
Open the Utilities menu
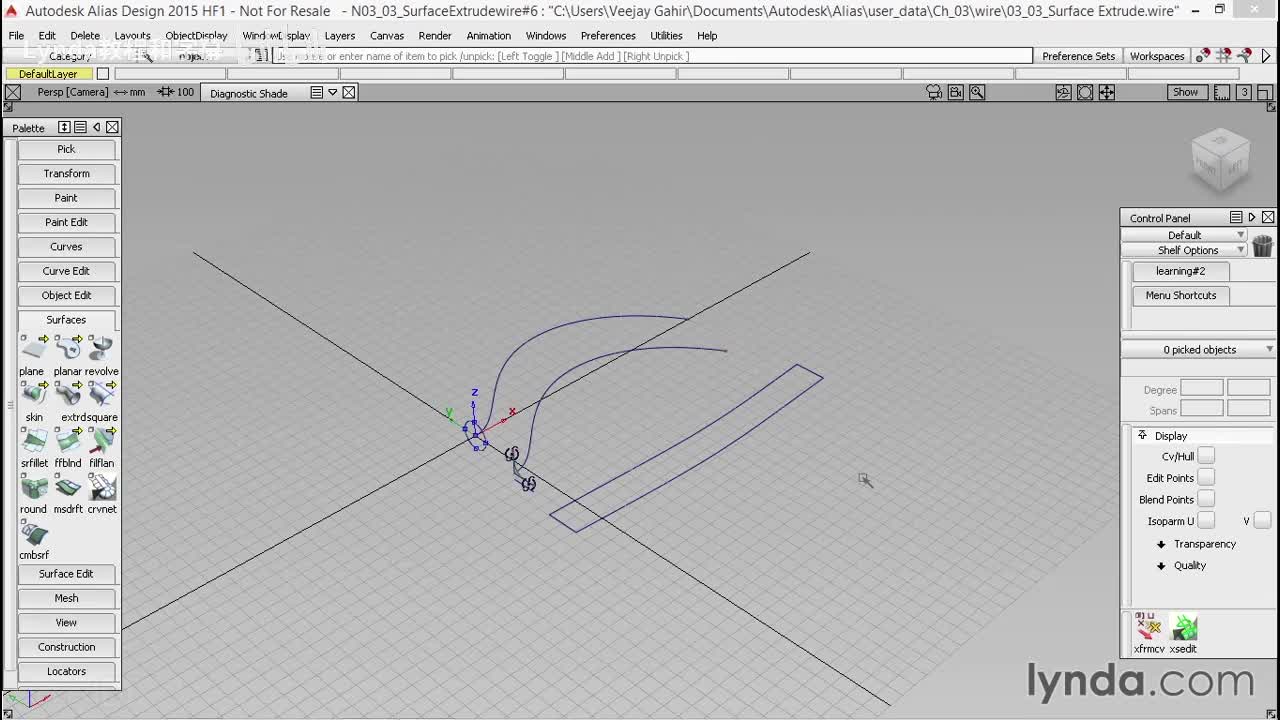666,35
